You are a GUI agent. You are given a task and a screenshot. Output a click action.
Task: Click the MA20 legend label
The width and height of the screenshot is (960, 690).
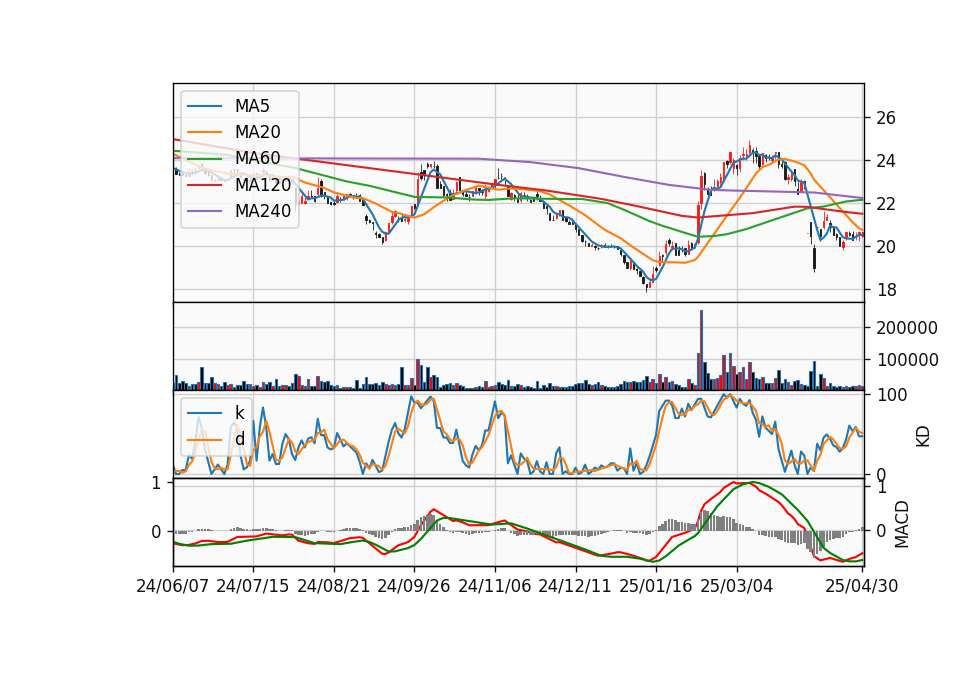[257, 132]
